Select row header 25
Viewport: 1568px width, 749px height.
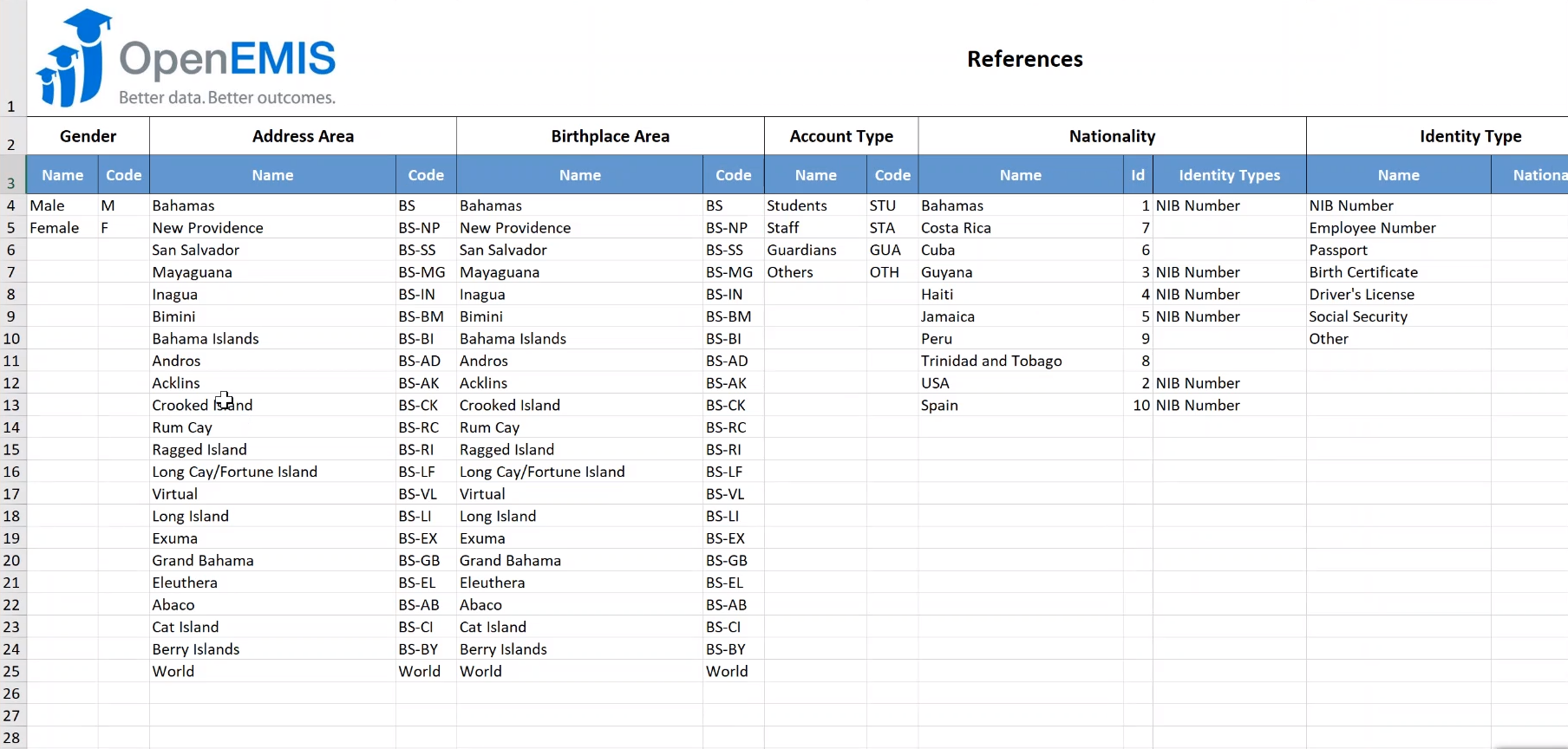(x=12, y=671)
